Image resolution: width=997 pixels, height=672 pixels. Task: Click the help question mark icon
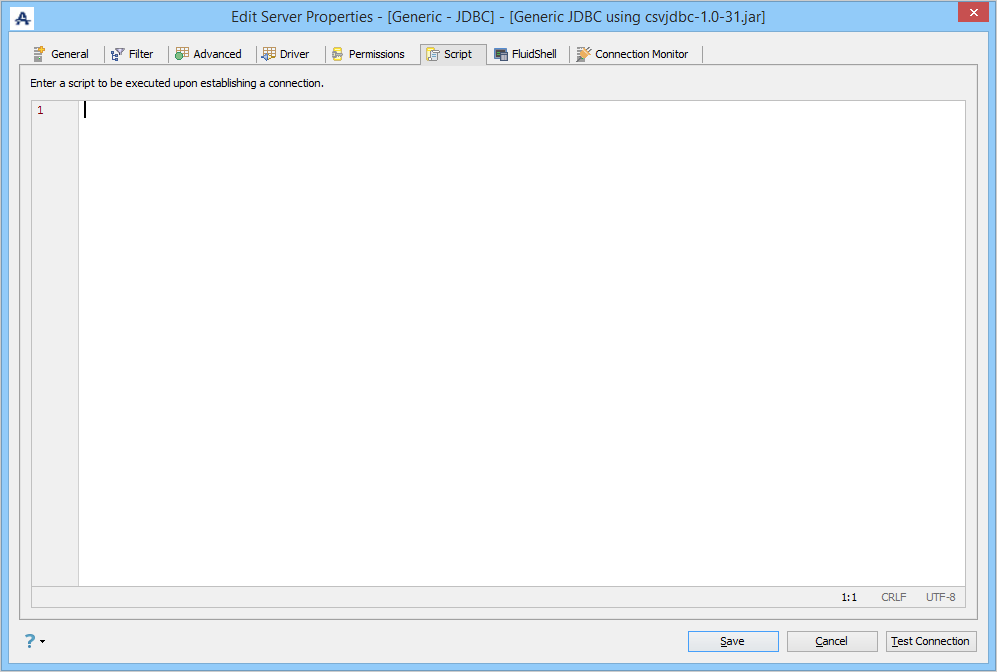(x=30, y=641)
